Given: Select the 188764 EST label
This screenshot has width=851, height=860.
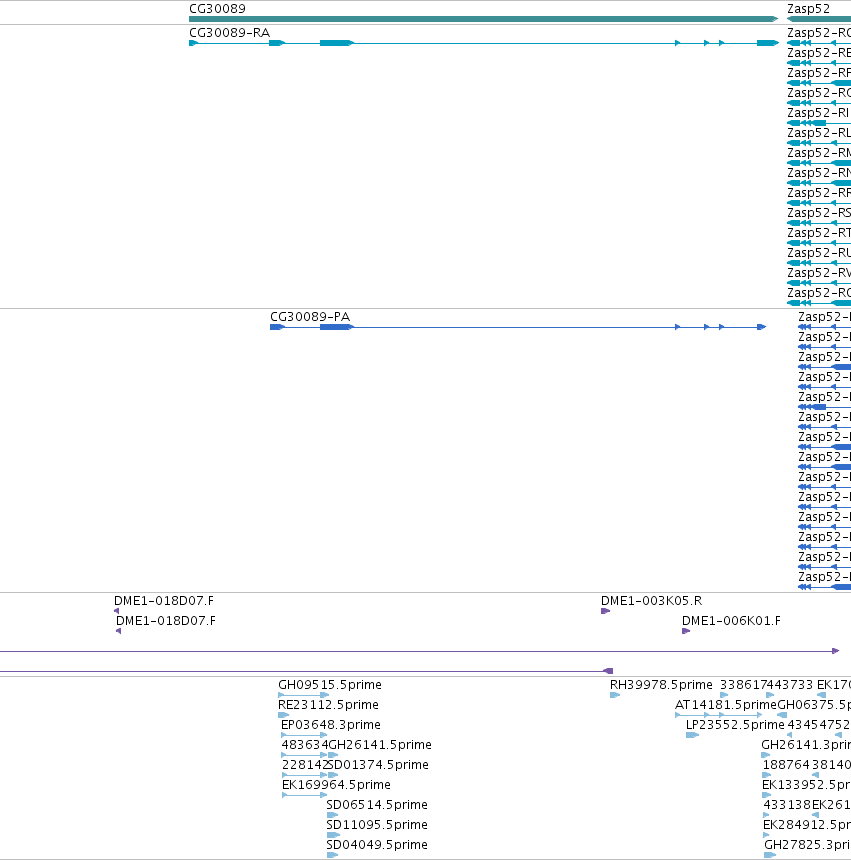Looking at the screenshot, I should pyautogui.click(x=786, y=765).
